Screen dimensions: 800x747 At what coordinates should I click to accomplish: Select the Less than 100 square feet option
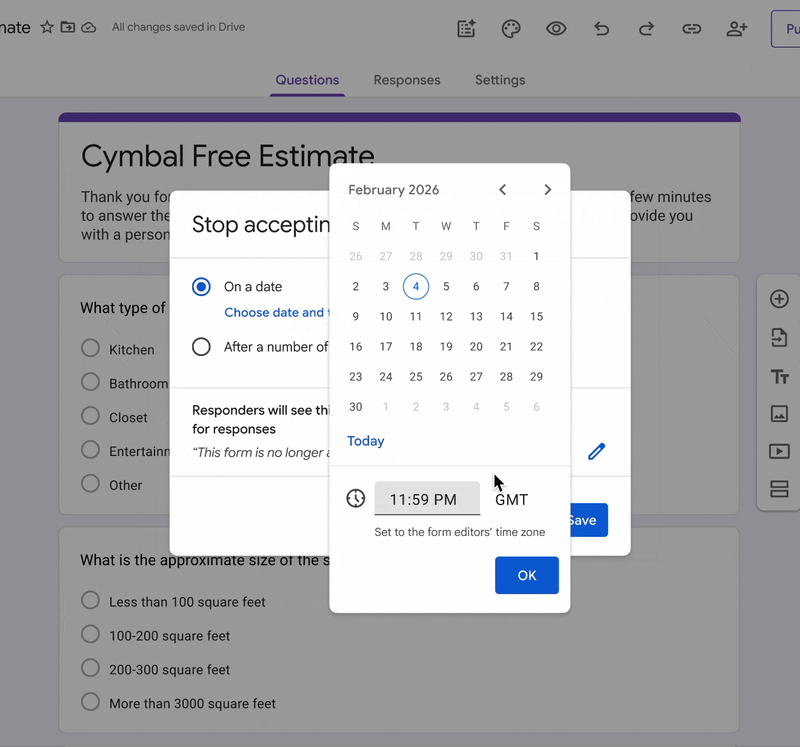point(89,601)
